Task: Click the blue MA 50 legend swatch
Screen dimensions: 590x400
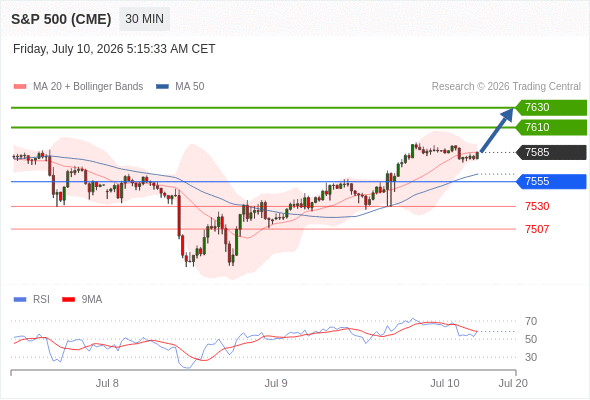Action: (x=162, y=87)
